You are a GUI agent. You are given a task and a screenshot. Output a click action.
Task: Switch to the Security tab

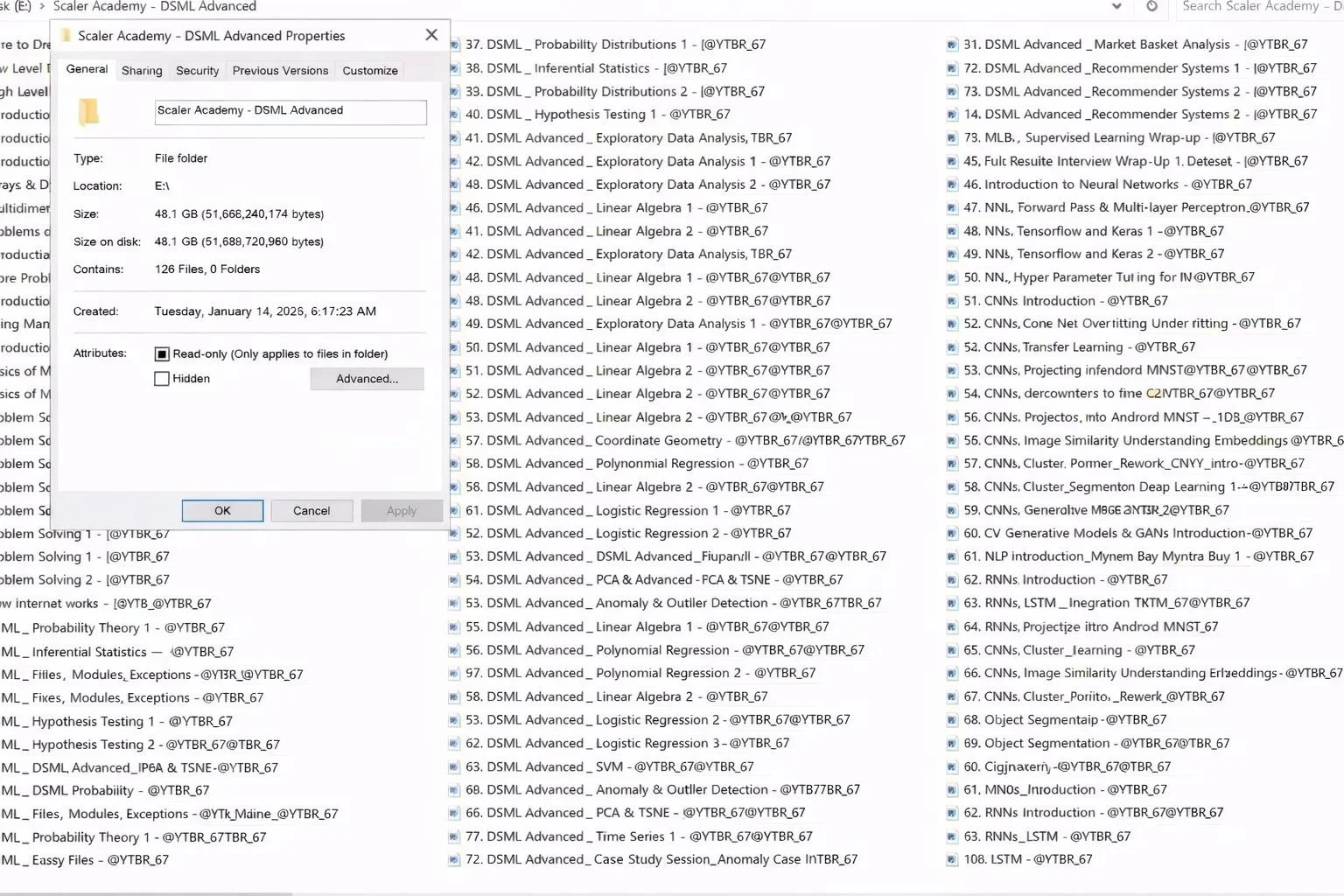197,71
